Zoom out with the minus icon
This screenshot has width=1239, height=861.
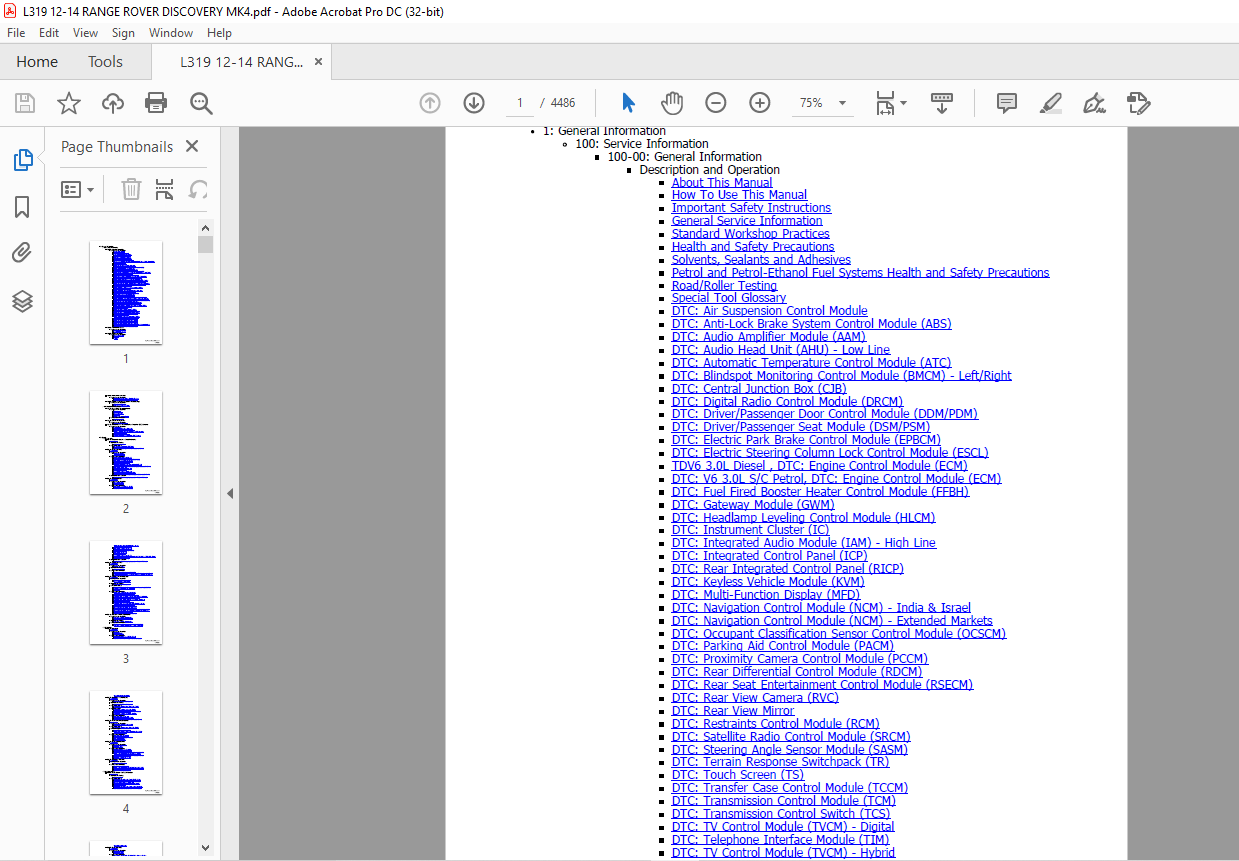click(x=716, y=103)
